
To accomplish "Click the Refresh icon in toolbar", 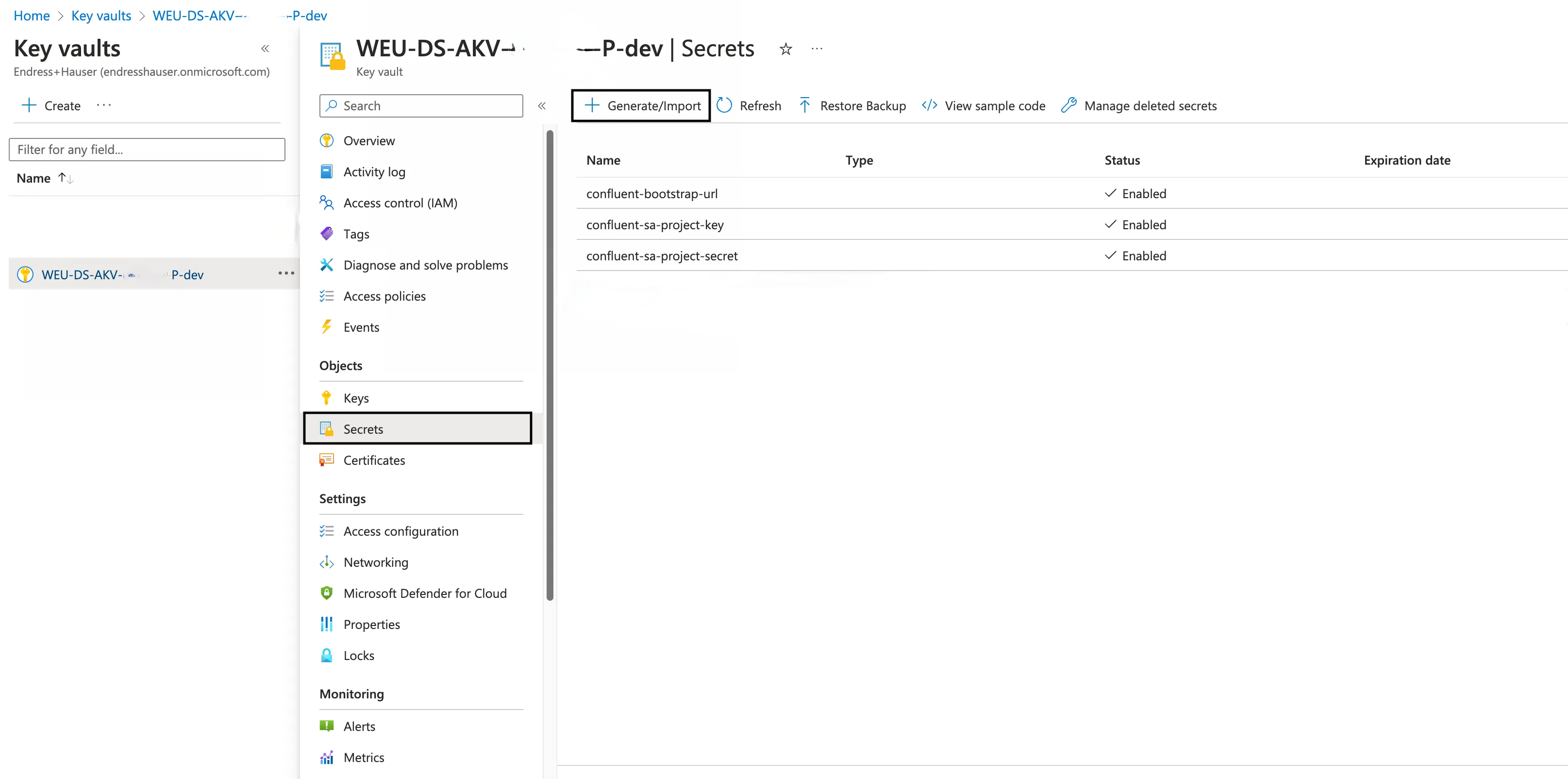I will click(724, 105).
